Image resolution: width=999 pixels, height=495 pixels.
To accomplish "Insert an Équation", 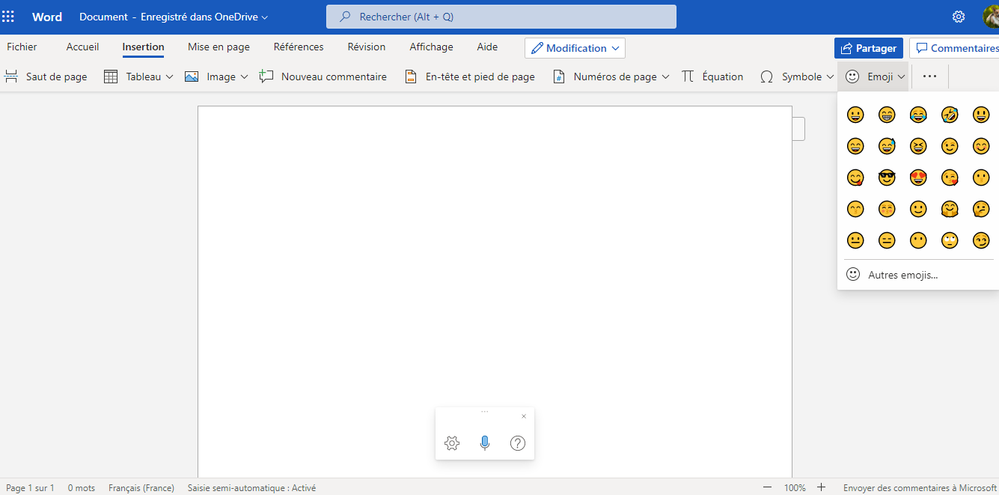I will click(x=712, y=76).
